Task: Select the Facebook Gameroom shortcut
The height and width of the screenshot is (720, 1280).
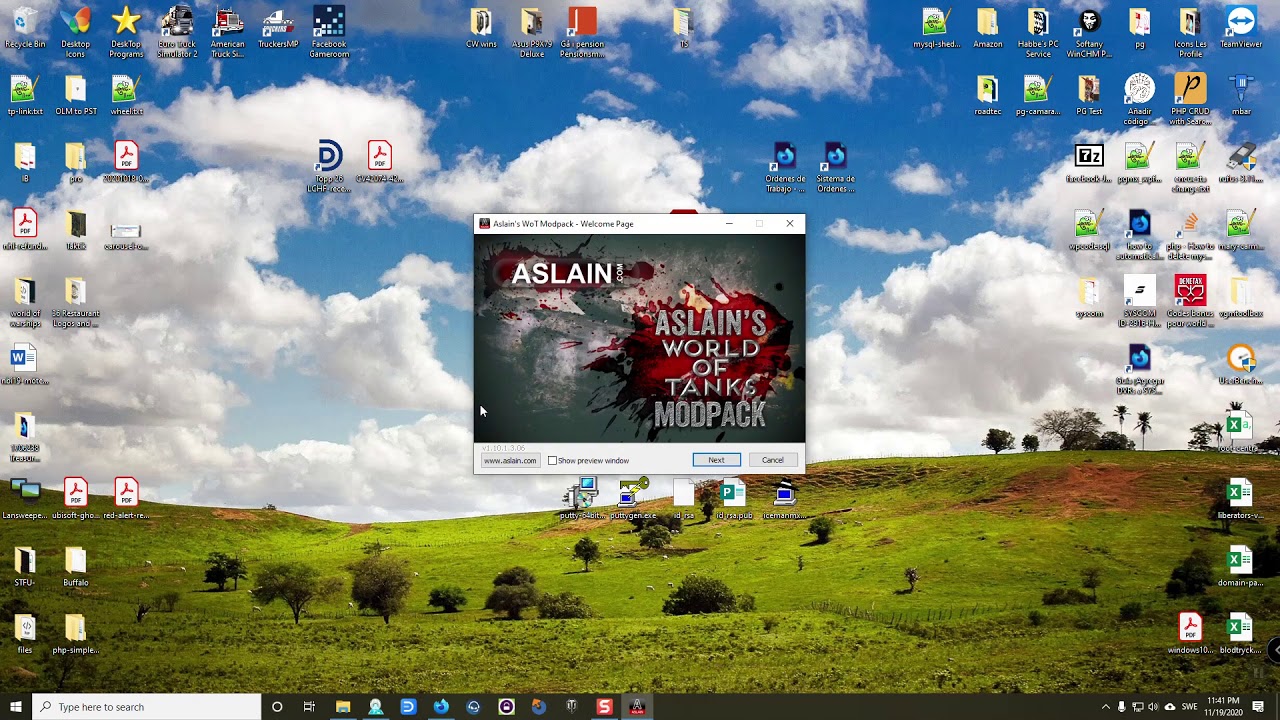Action: click(x=329, y=32)
